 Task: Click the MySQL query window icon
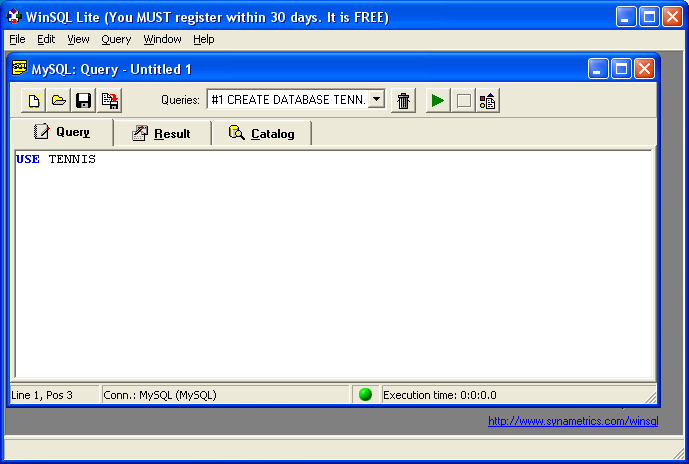(x=19, y=69)
